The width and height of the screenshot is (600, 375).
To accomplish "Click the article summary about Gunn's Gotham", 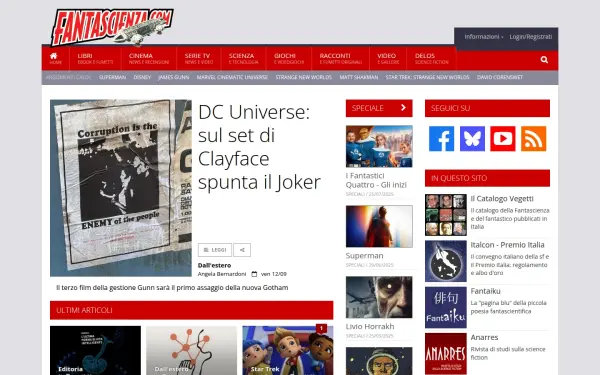I will 172,288.
